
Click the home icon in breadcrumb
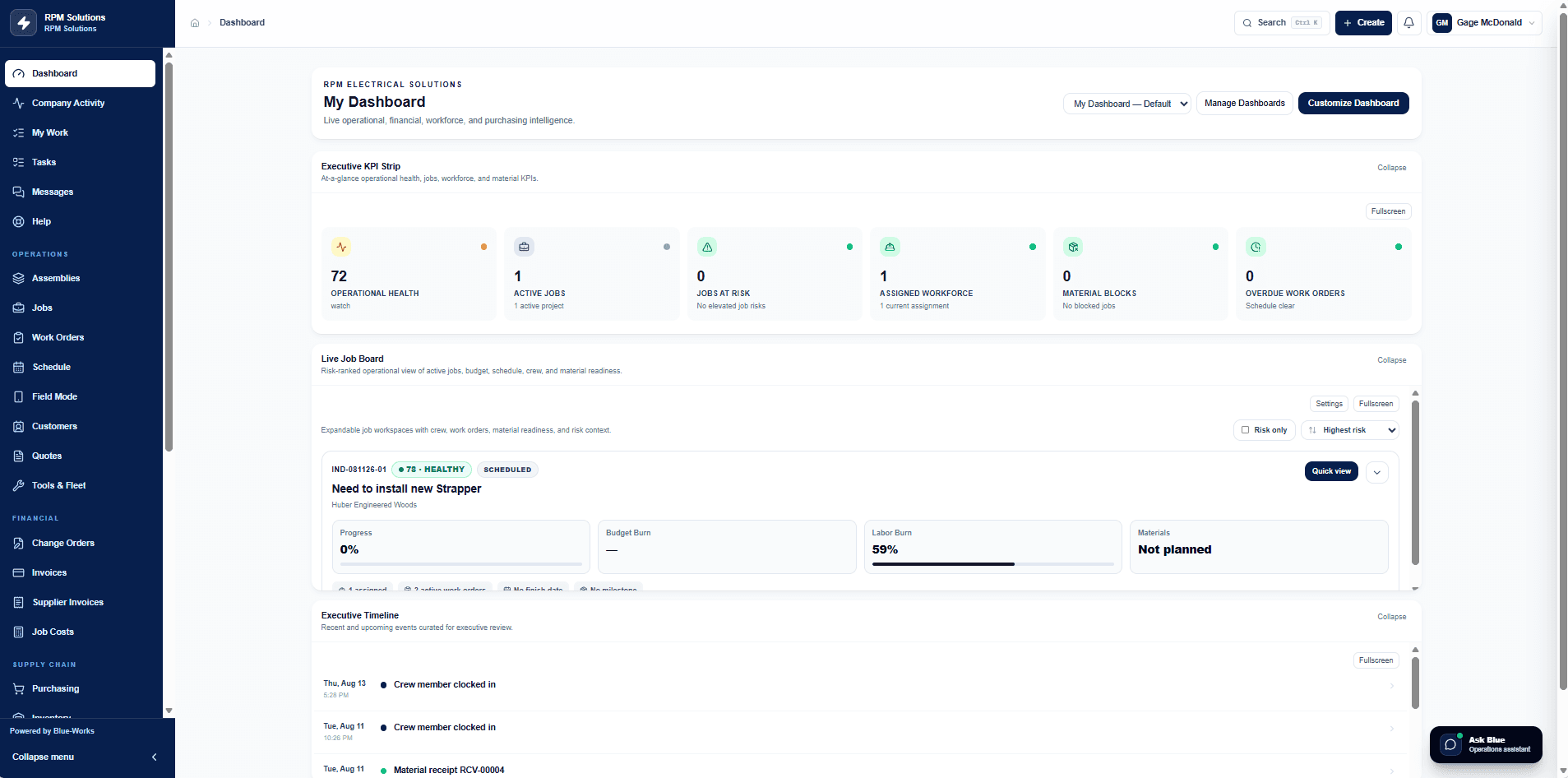(x=195, y=23)
